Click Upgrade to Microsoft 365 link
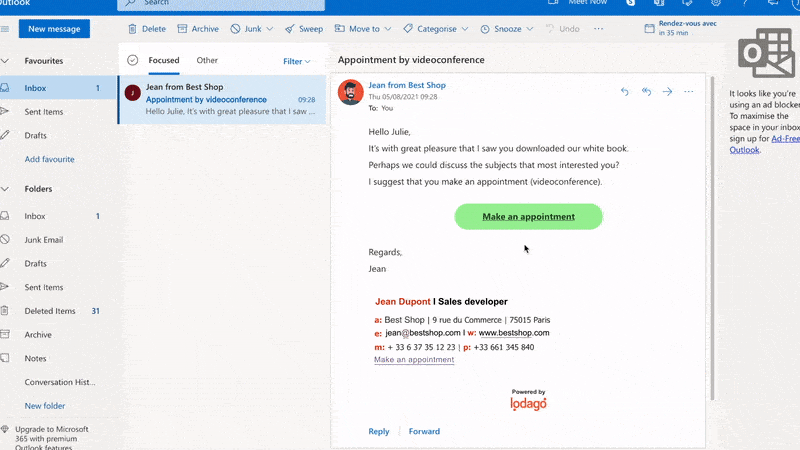The width and height of the screenshot is (800, 450). 52,438
